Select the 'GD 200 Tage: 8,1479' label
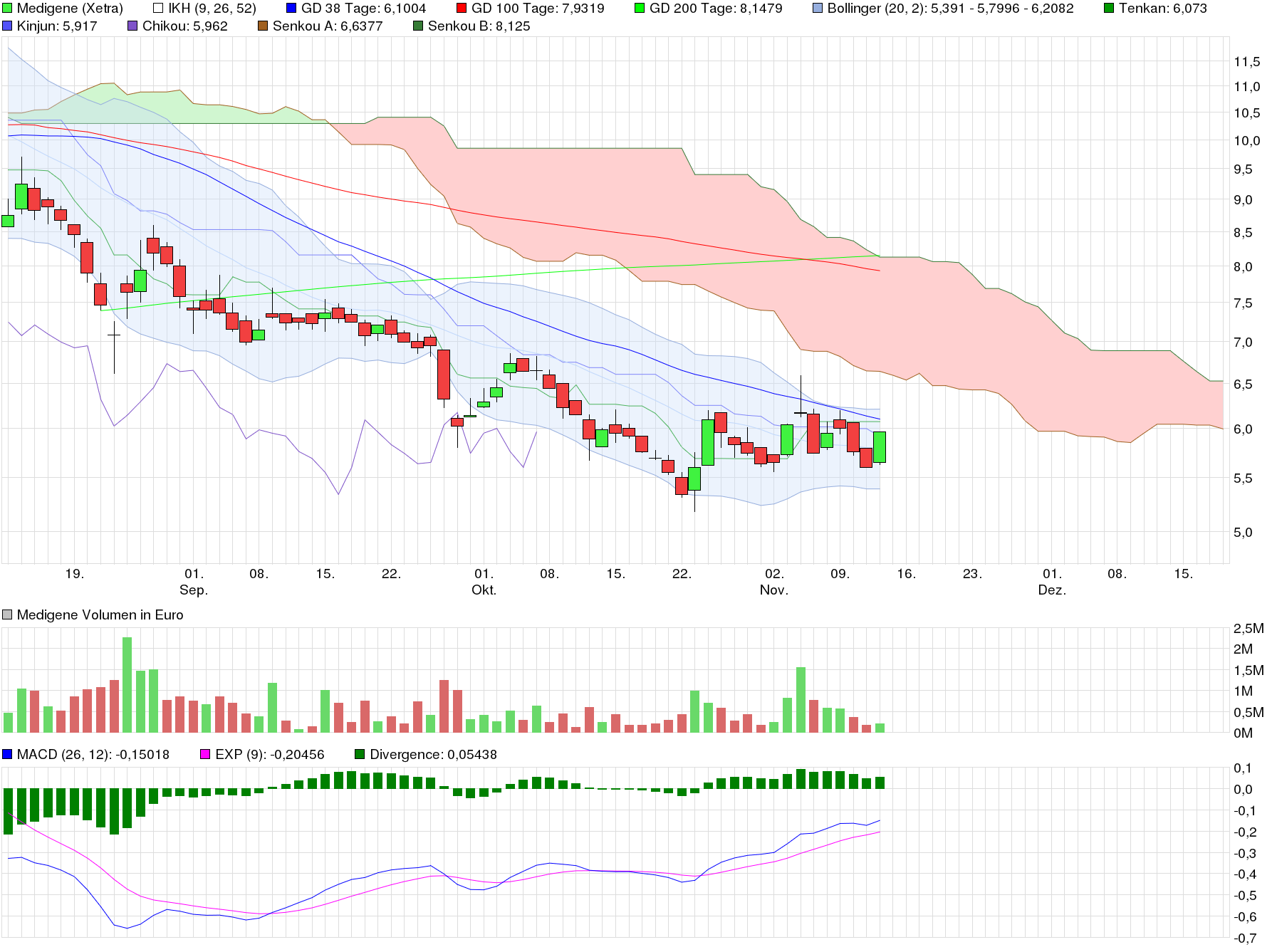 point(716,9)
